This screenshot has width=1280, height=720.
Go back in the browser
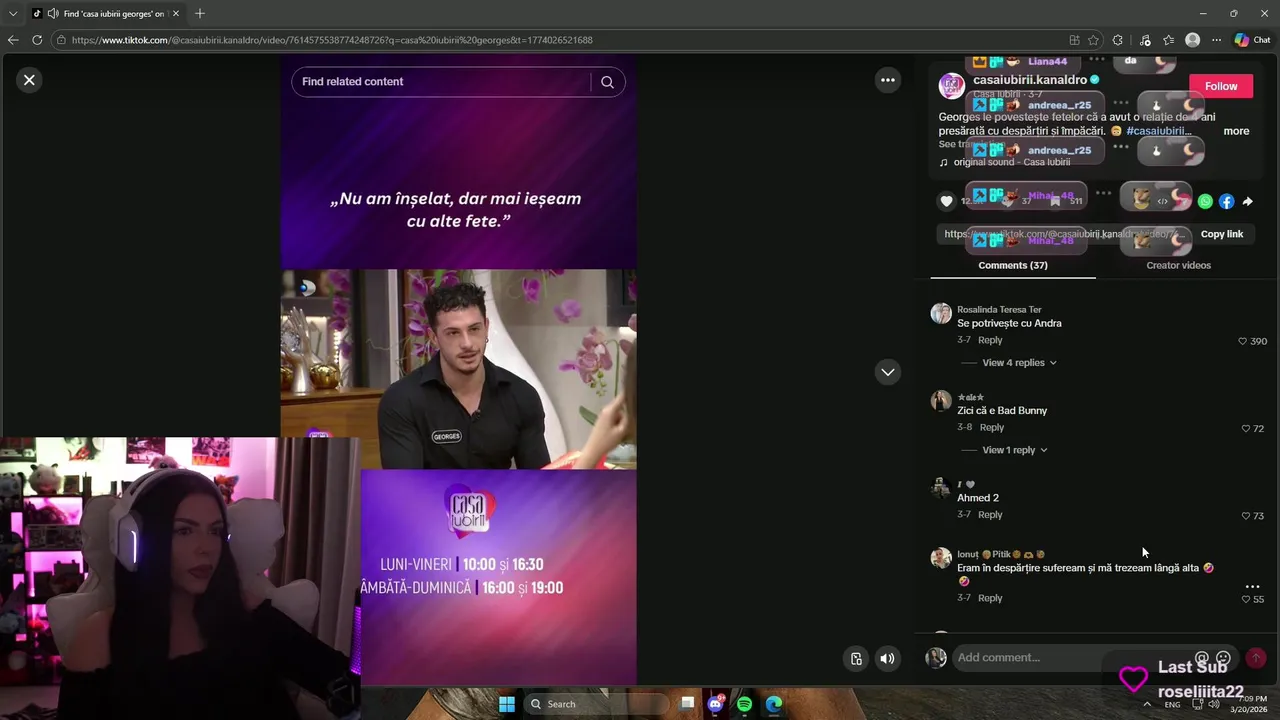(x=13, y=40)
